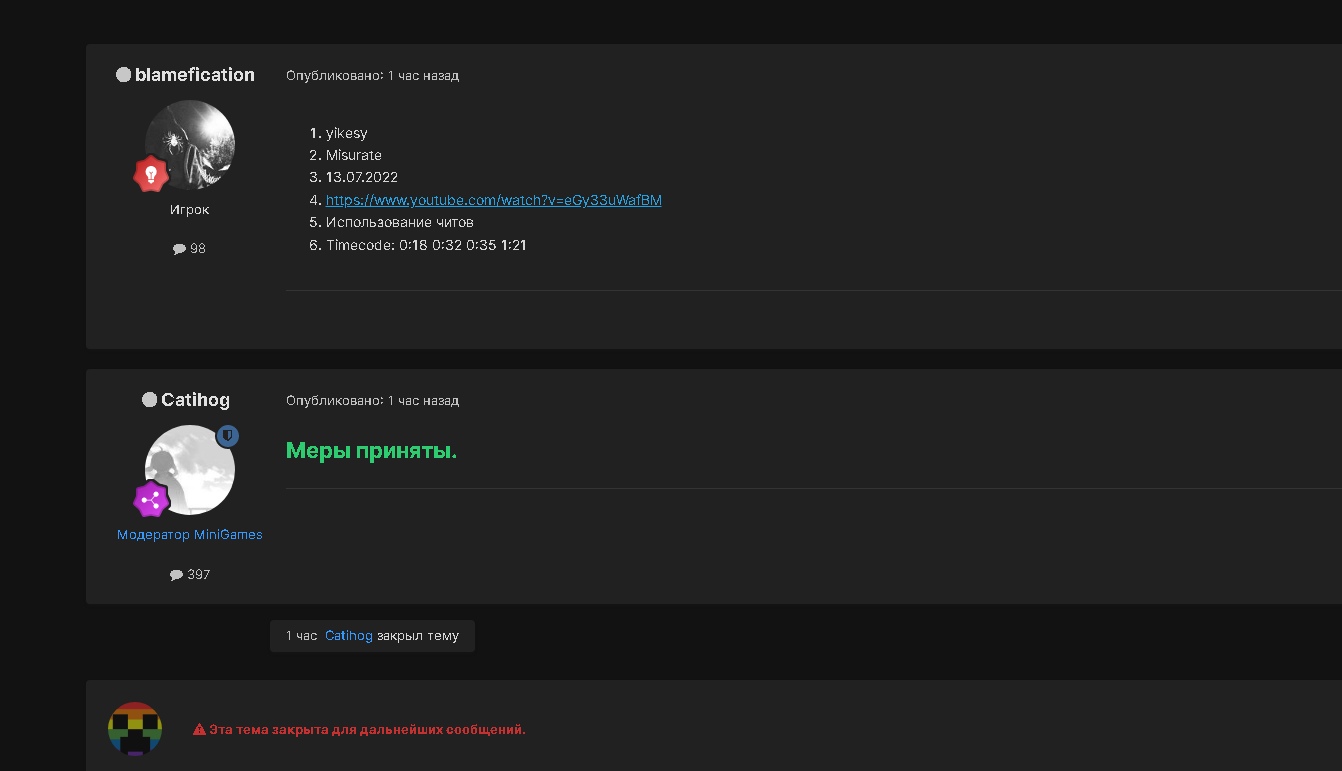1342x771 pixels.
Task: Open Catihog link in topic-closed notice
Action: (348, 636)
